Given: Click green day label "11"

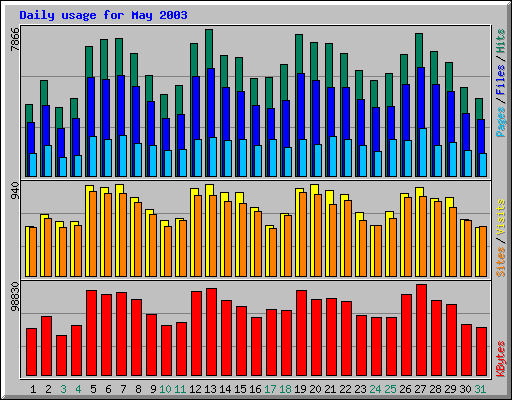Looking at the screenshot, I should (x=180, y=389).
